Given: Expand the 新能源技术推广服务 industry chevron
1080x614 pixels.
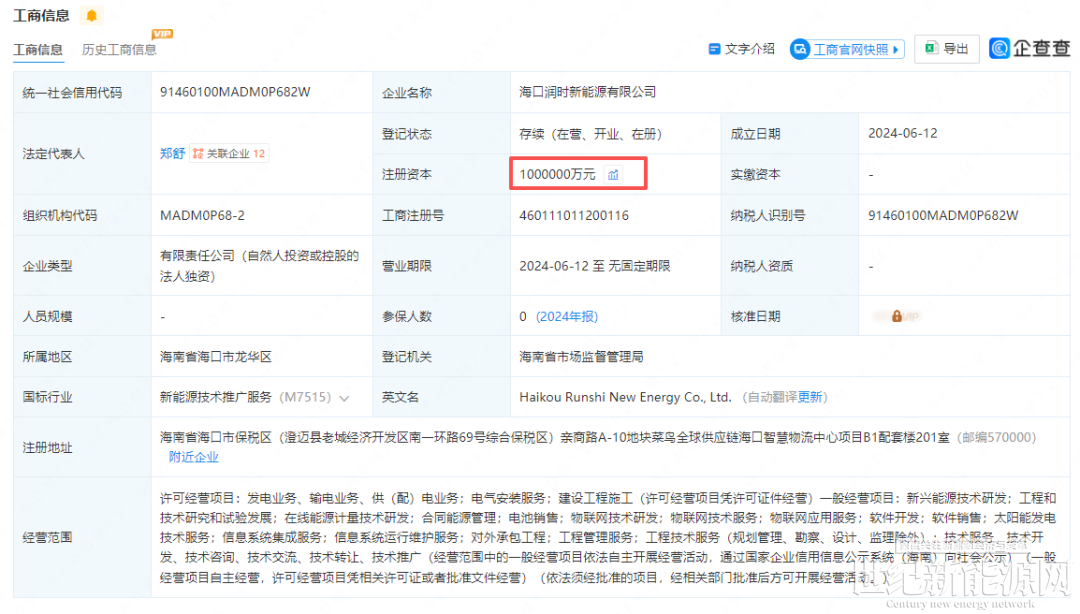Looking at the screenshot, I should (344, 398).
